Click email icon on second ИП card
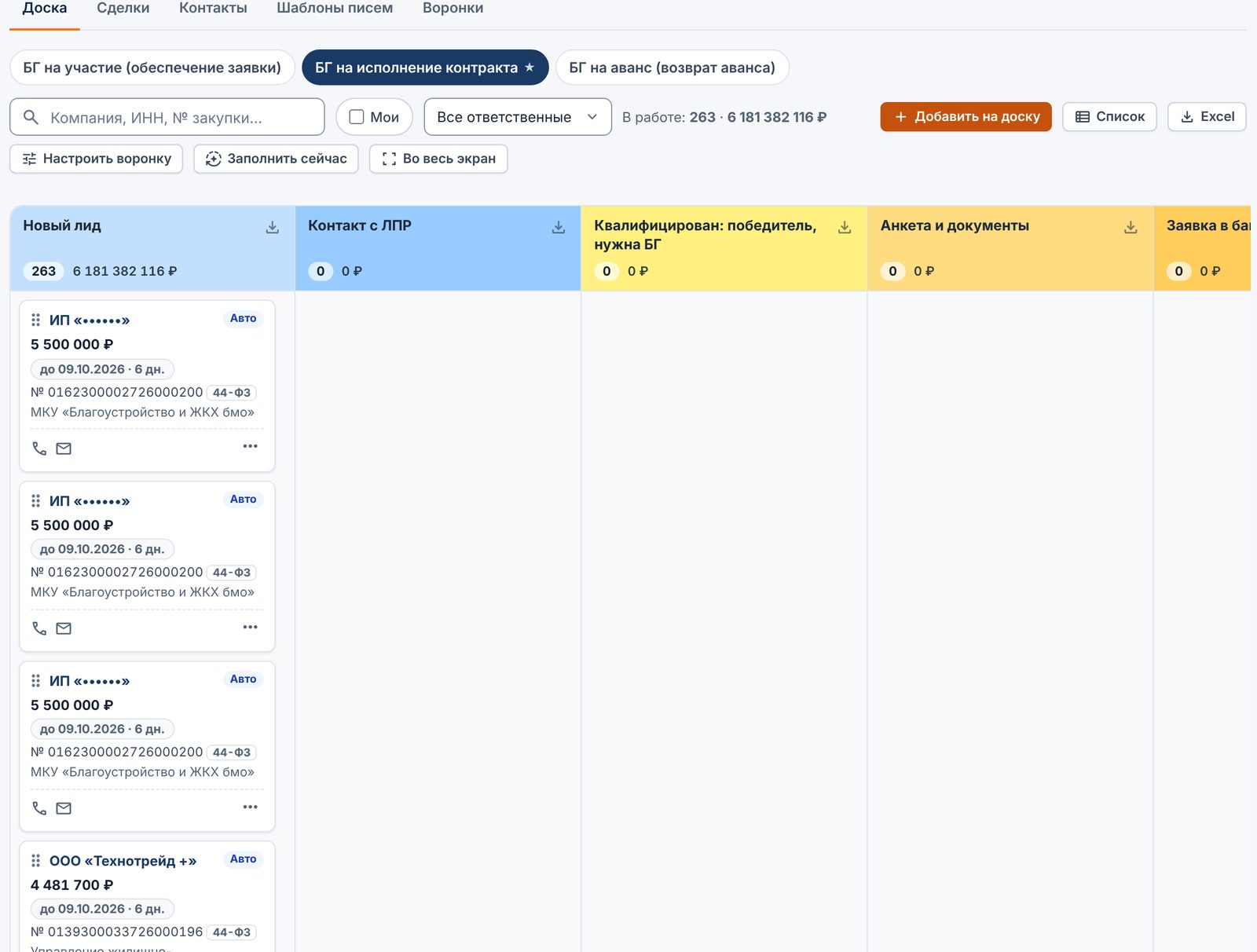1257x952 pixels. tap(64, 628)
